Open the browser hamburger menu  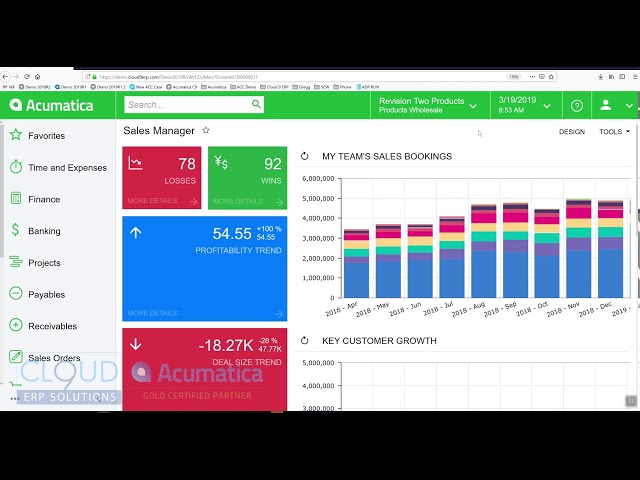[x=636, y=76]
